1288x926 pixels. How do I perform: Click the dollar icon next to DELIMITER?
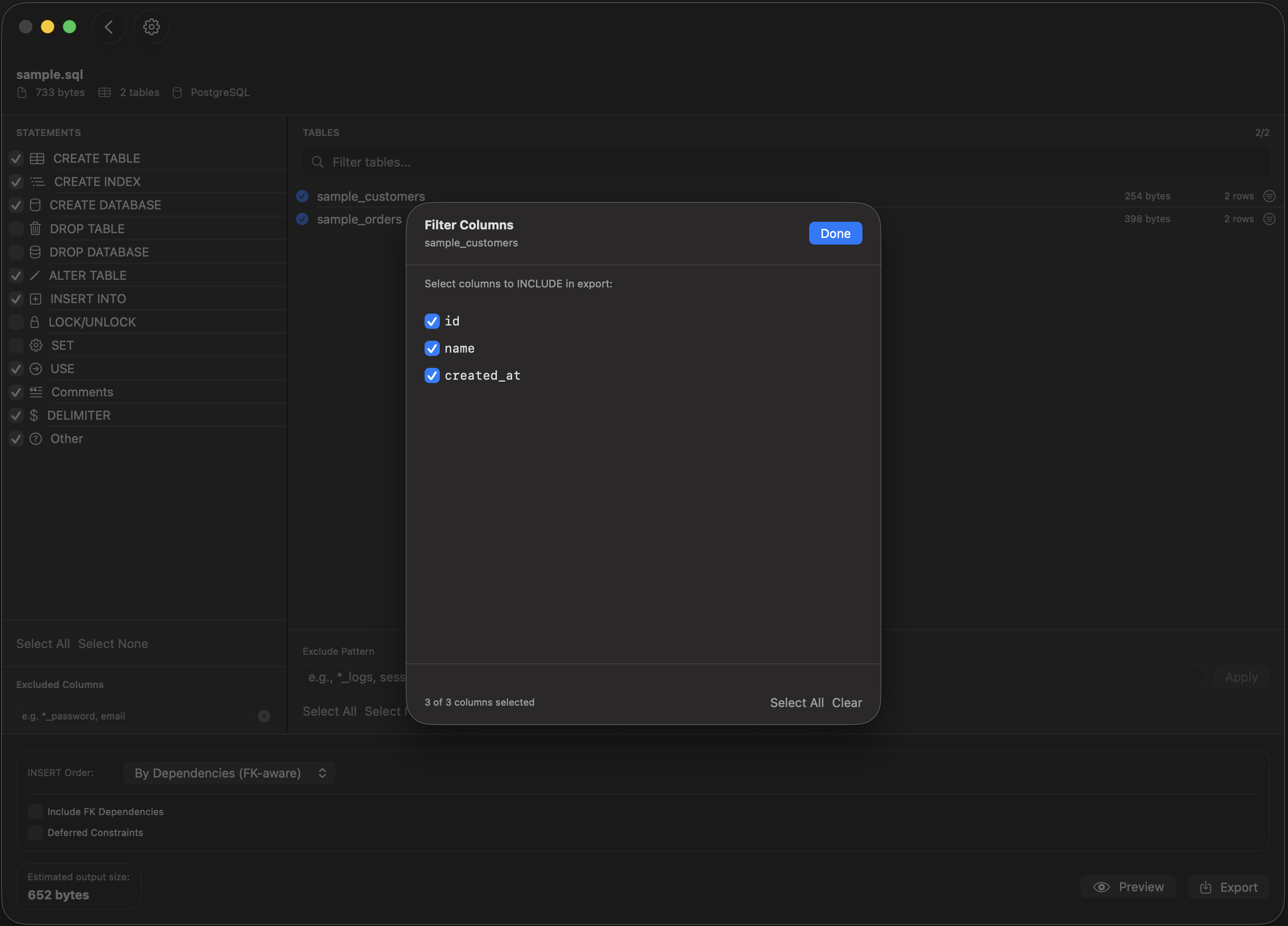click(x=36, y=415)
